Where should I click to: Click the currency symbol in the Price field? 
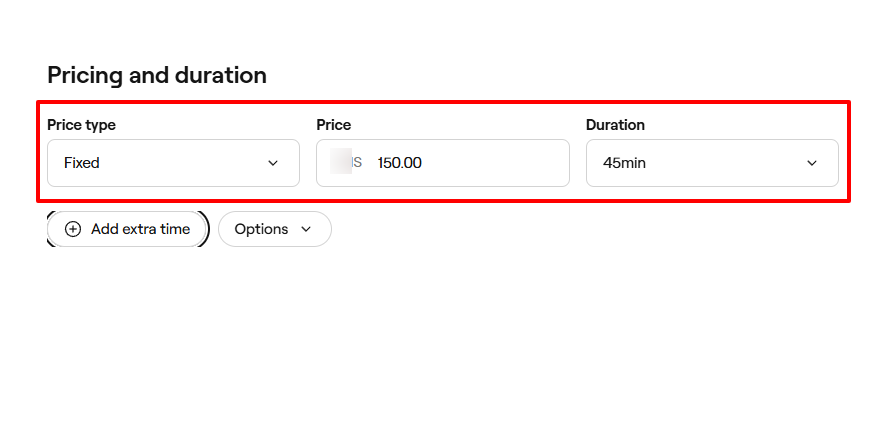355,163
